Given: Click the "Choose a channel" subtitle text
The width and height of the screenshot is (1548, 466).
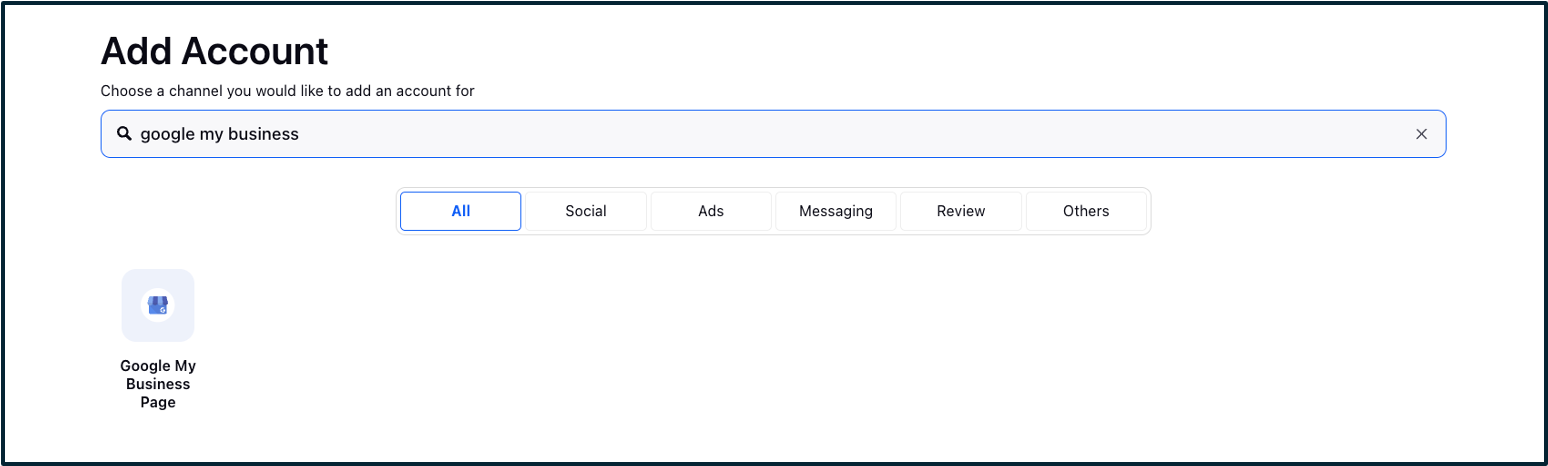Looking at the screenshot, I should click(288, 91).
